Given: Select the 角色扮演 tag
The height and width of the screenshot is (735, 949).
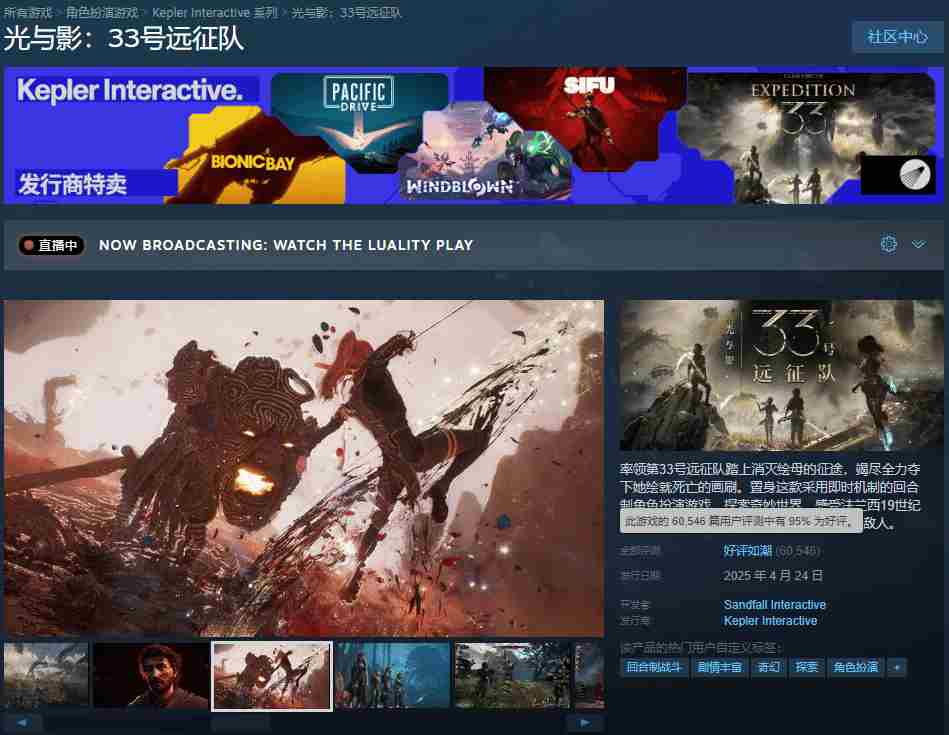Looking at the screenshot, I should coord(855,667).
